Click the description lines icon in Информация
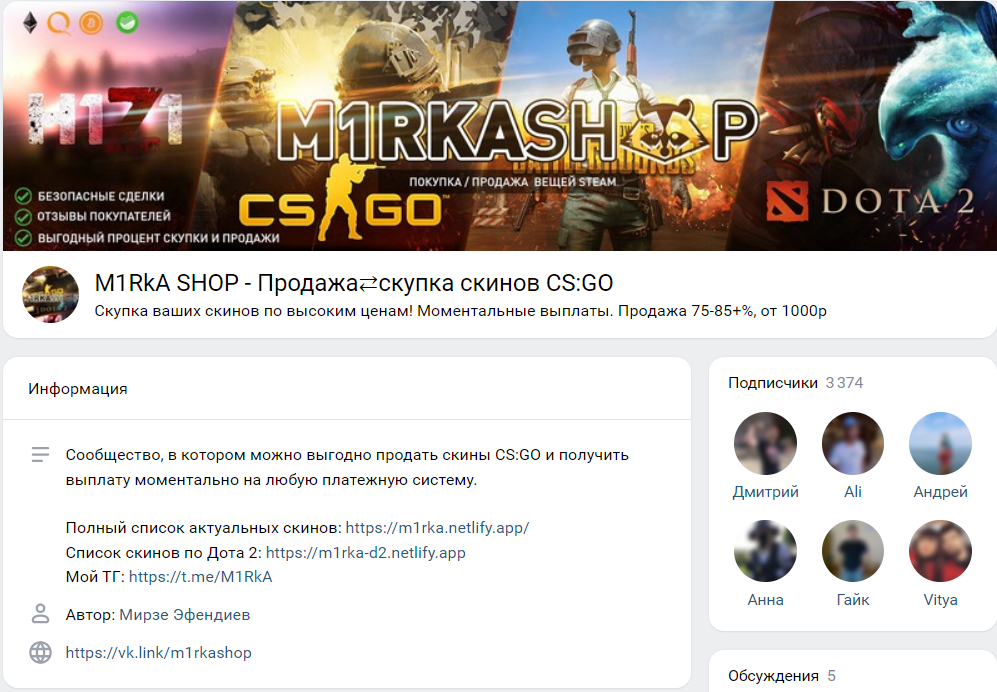 40,455
